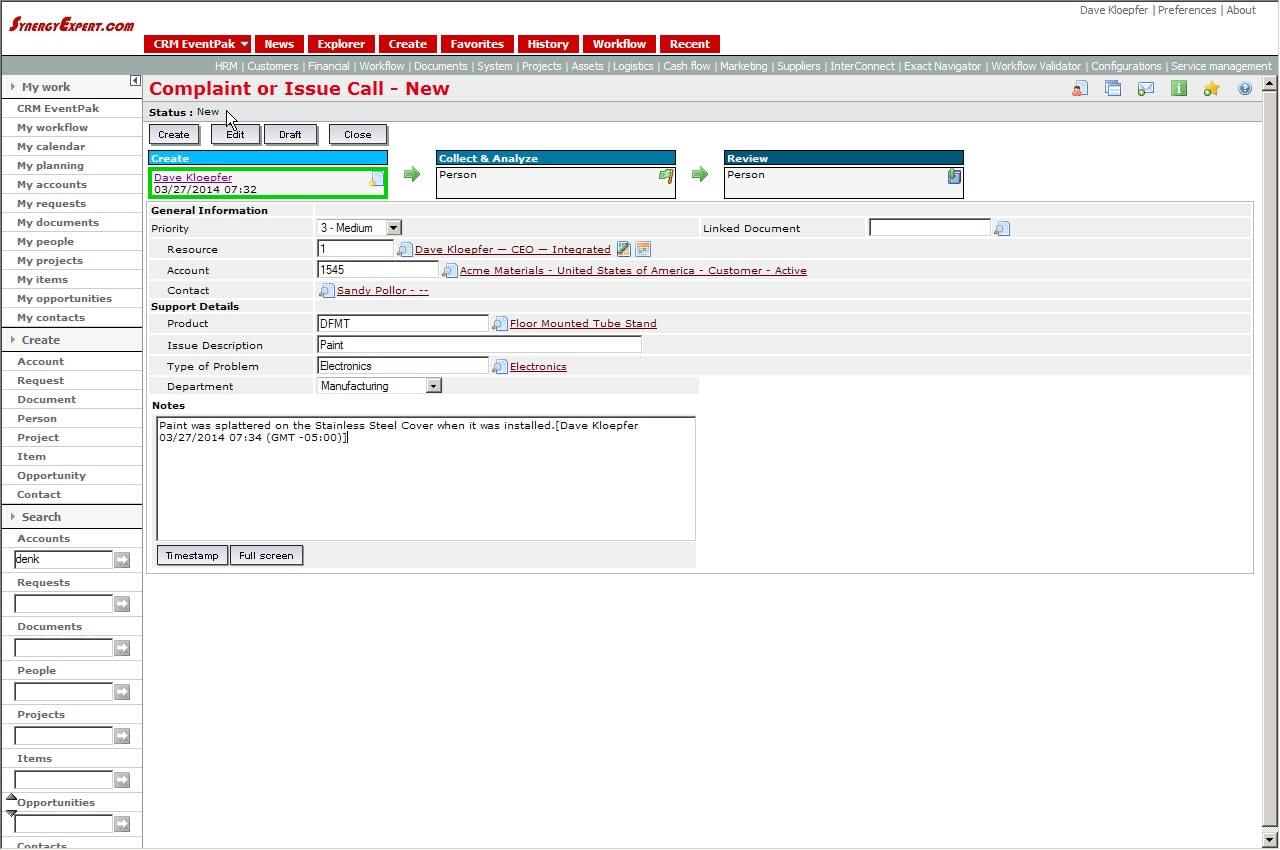Go to Customers in the module bar
The width and height of the screenshot is (1280, 850).
click(x=273, y=66)
